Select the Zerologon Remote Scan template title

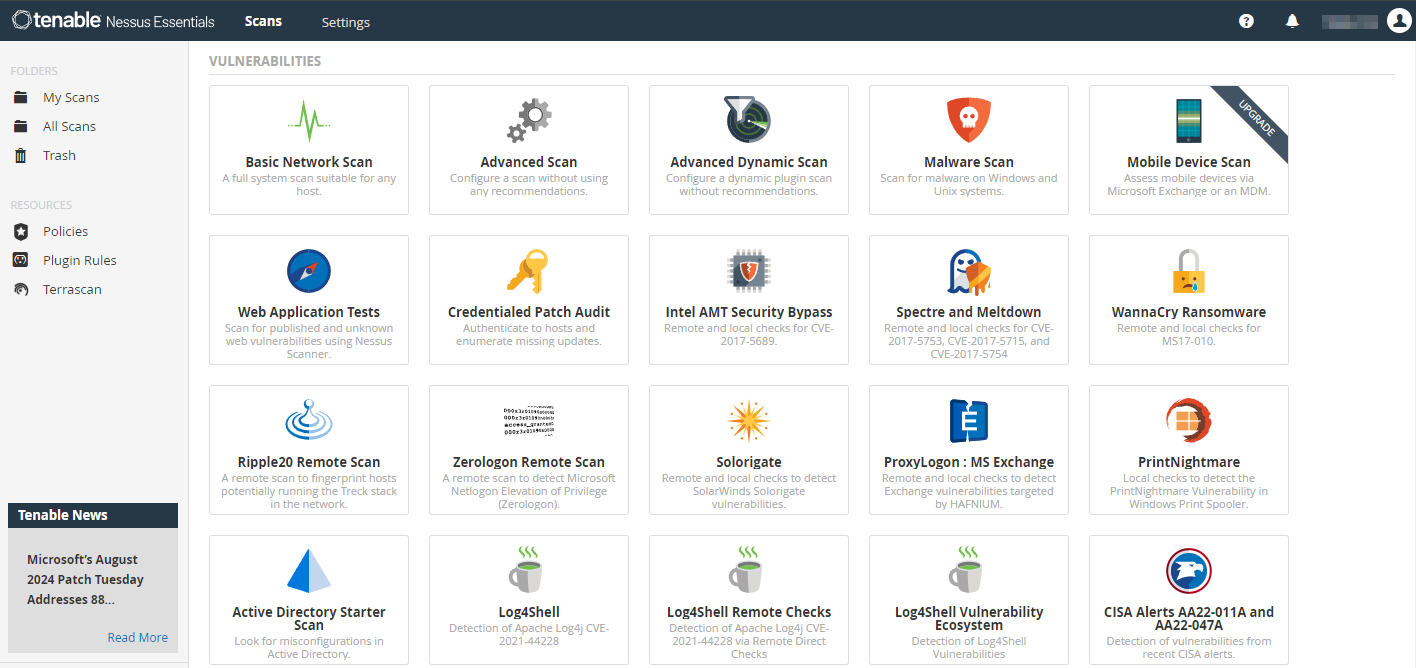click(x=528, y=462)
